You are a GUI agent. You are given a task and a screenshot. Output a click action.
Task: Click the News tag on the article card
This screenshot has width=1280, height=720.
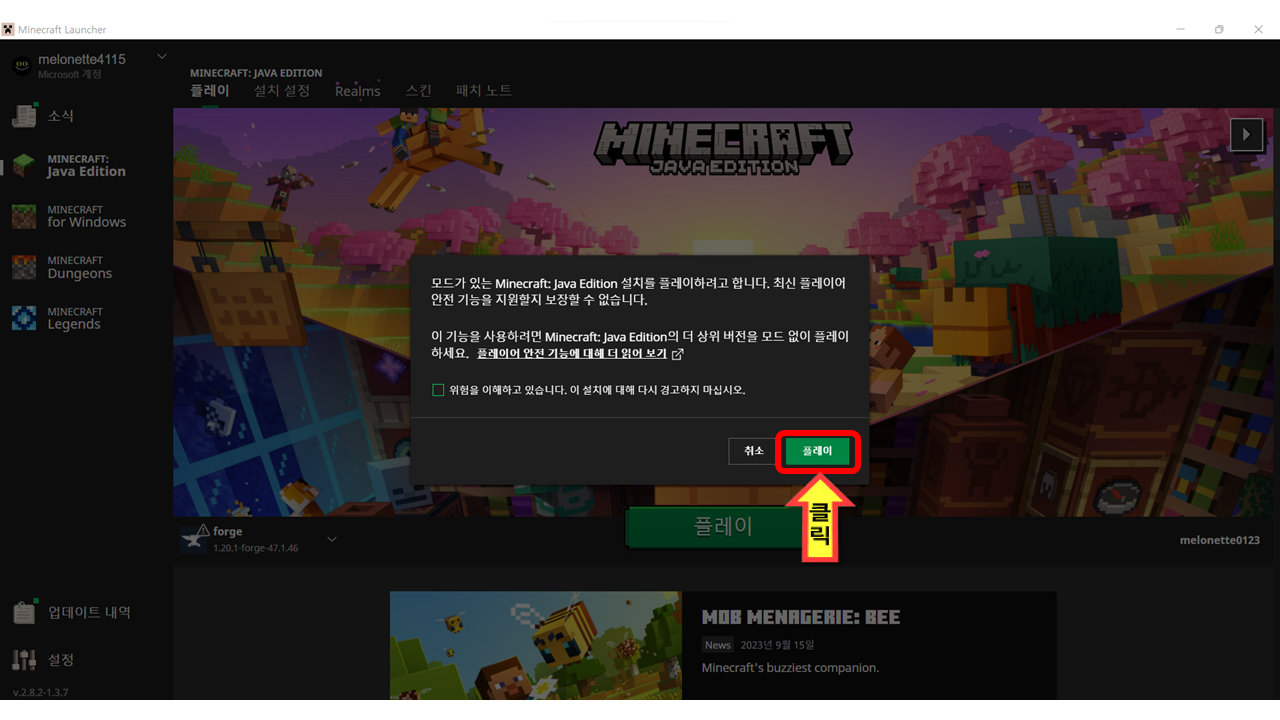tap(718, 645)
